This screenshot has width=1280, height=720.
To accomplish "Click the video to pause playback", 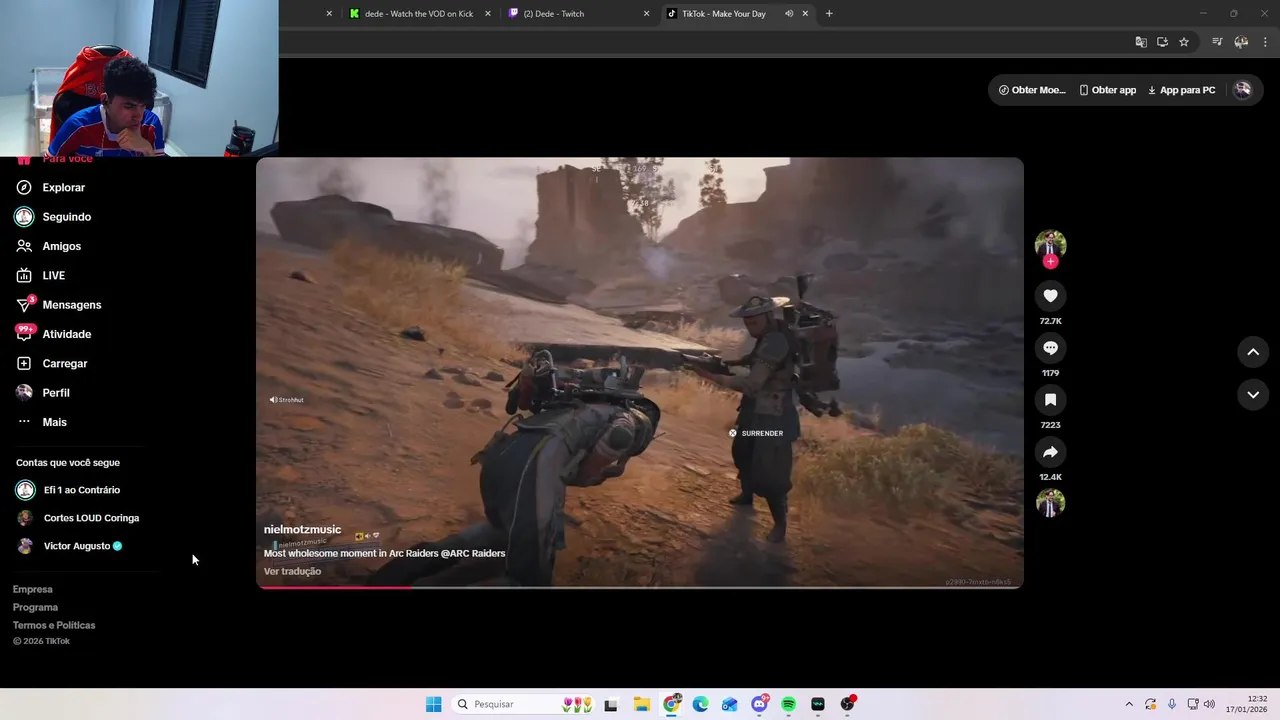I will point(640,372).
